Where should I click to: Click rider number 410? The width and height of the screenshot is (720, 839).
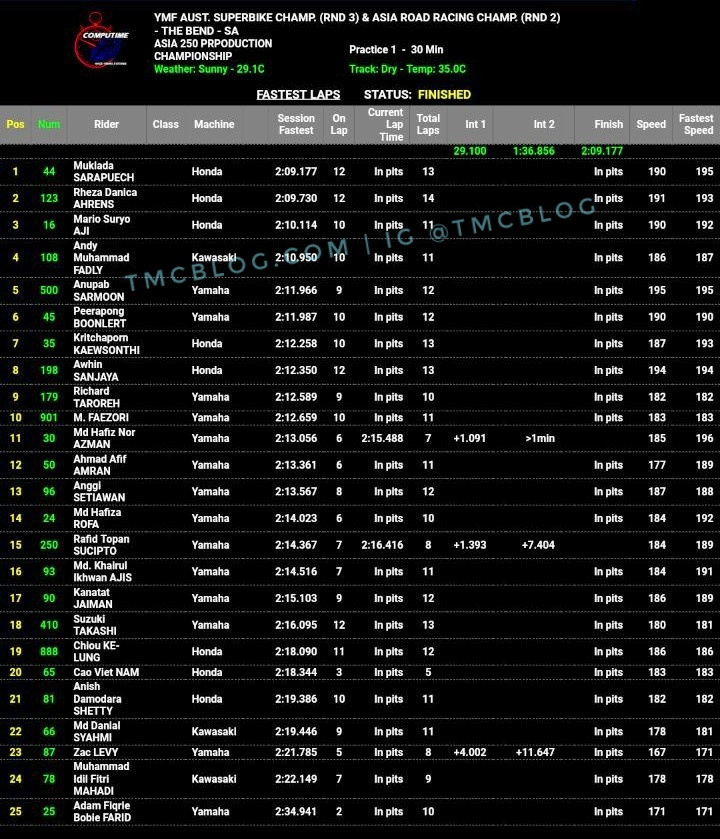pos(49,625)
